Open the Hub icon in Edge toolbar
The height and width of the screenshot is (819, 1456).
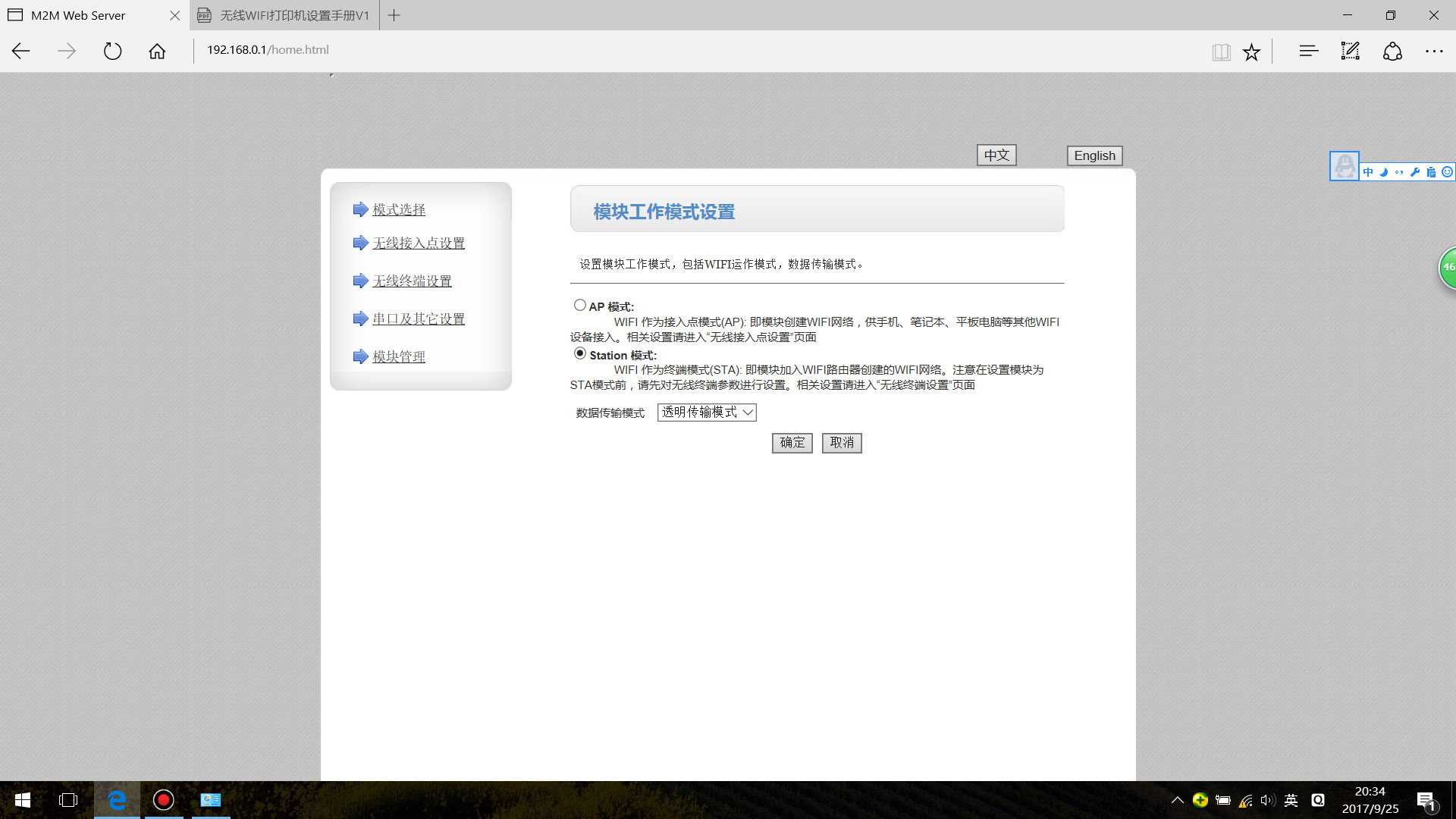click(1308, 51)
